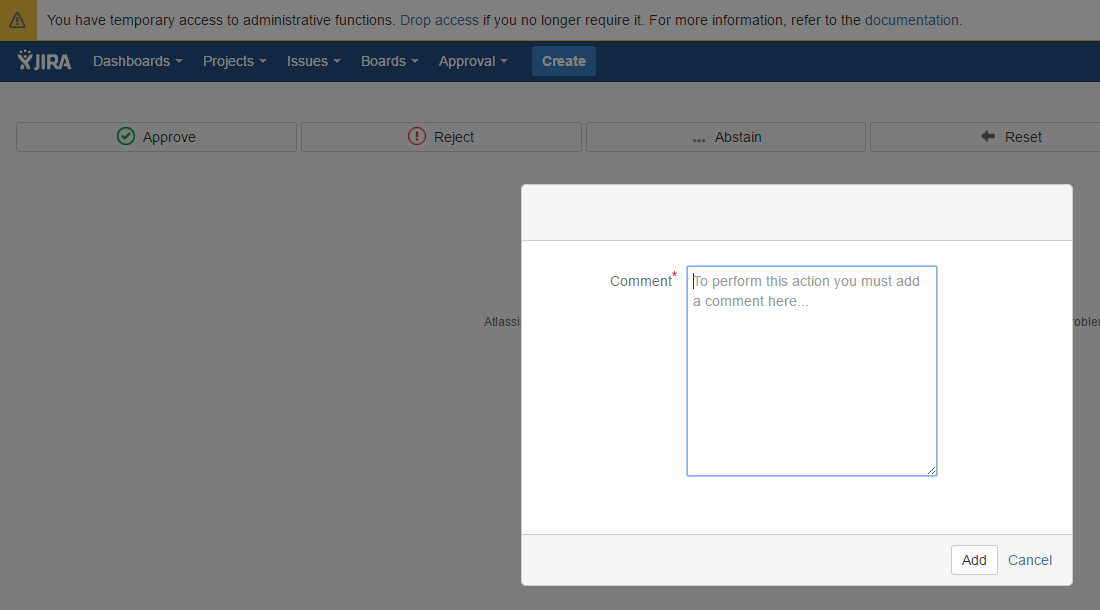Image resolution: width=1100 pixels, height=610 pixels.
Task: Open the Approval menu
Action: tap(472, 61)
